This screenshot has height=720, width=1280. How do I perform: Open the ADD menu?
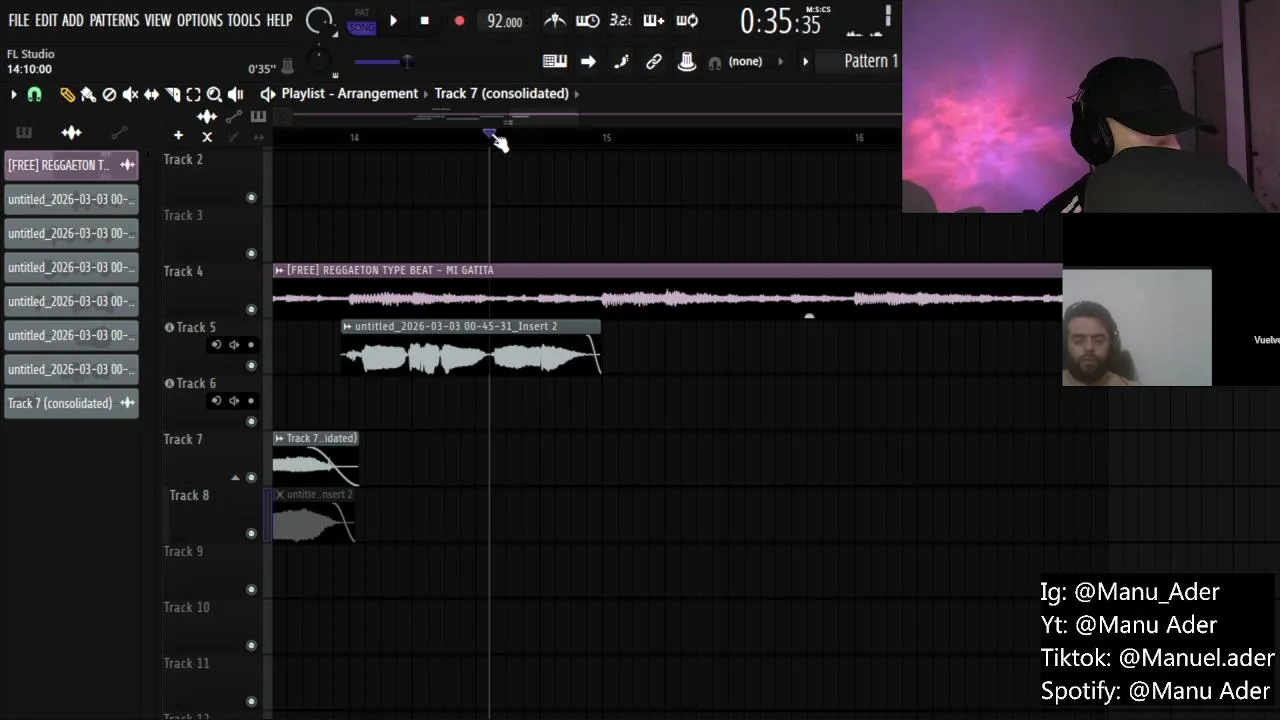72,20
